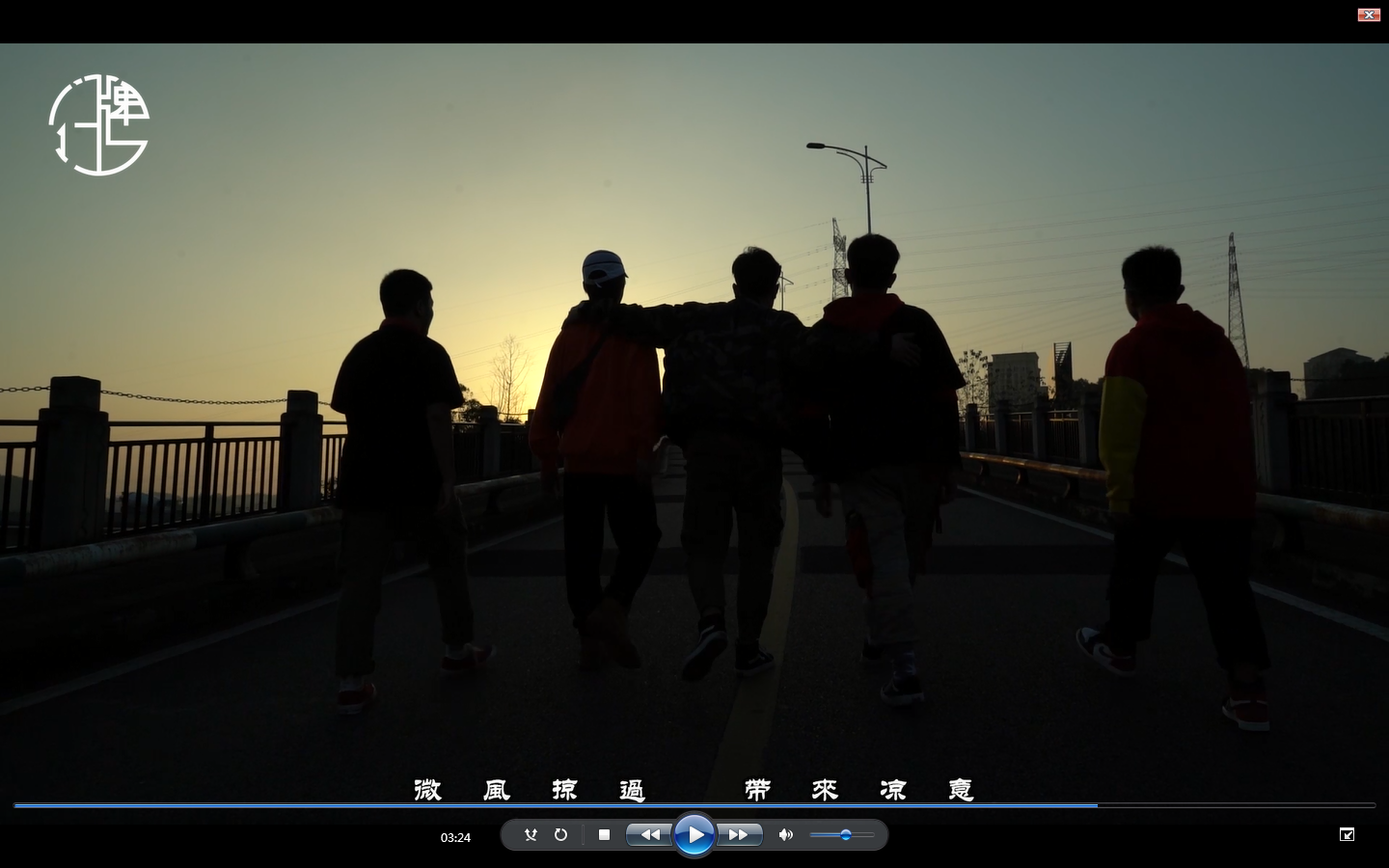Viewport: 1389px width, 868px height.
Task: Click the subtitle text on the video
Action: pos(693,790)
